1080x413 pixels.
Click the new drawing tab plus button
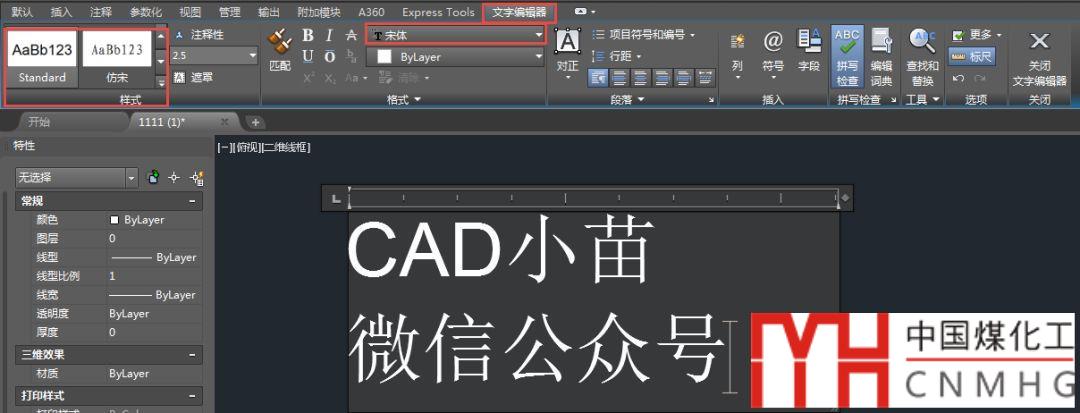[255, 122]
